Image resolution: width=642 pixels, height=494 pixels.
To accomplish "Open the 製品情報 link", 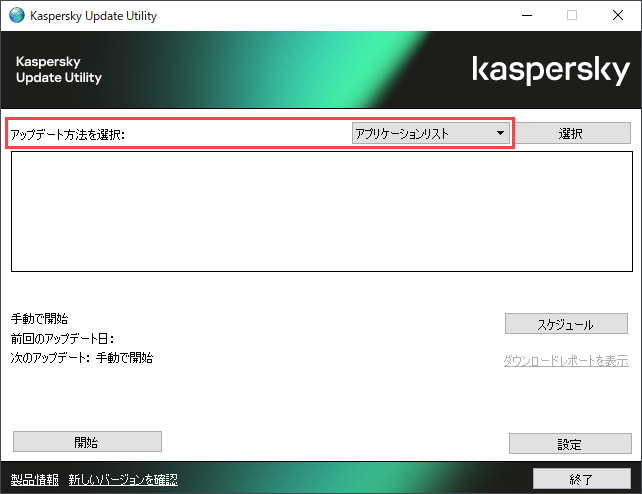I will [35, 479].
